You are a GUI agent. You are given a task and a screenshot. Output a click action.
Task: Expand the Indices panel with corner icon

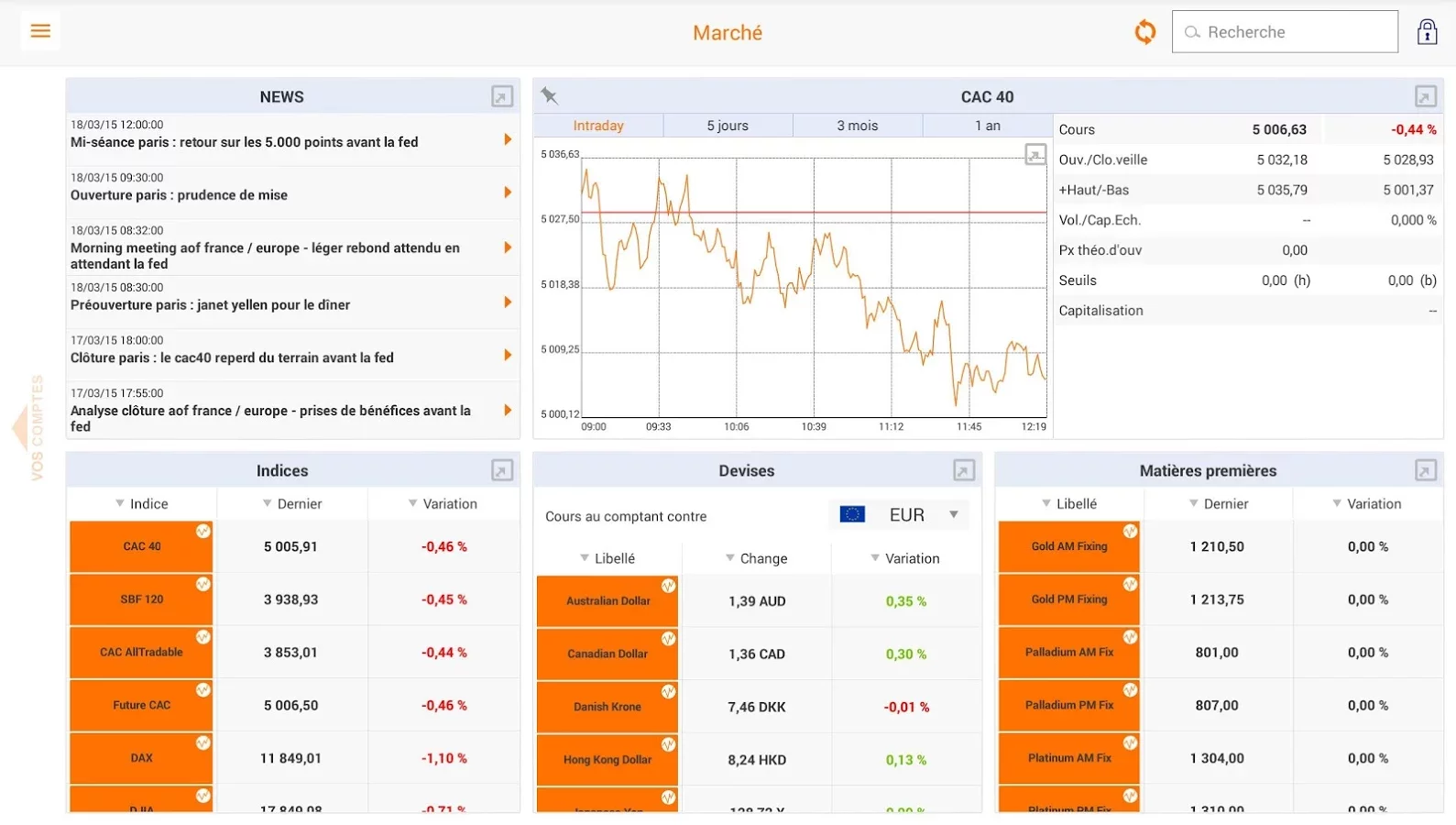tap(502, 470)
